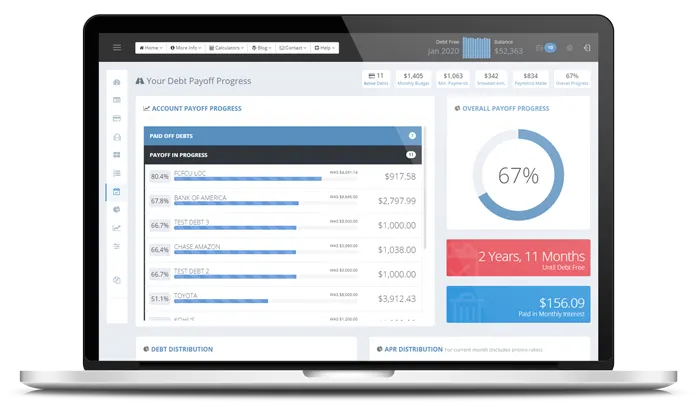
Task: Click the header blue balance bar chart
Action: [x=476, y=48]
